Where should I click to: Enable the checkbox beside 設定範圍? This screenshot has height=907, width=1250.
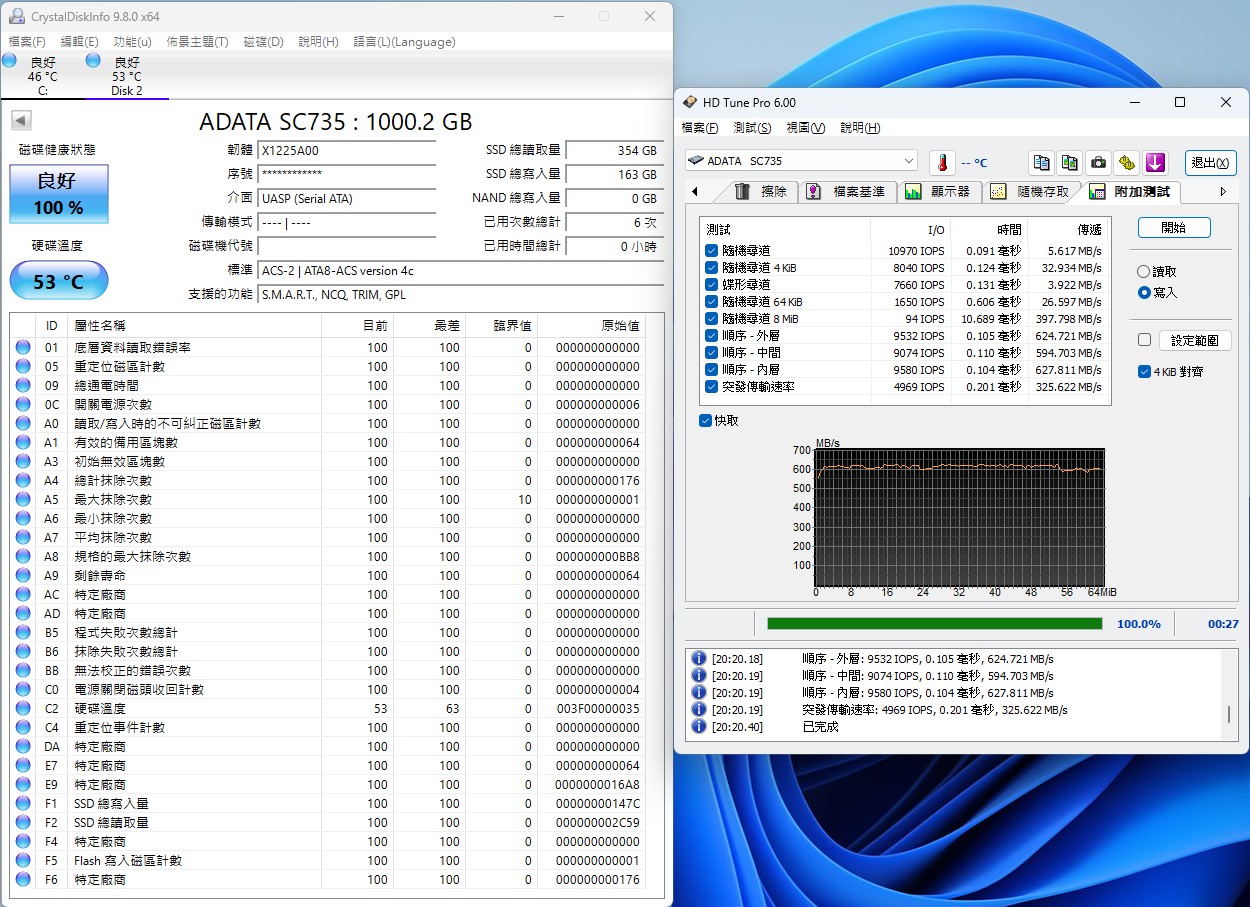click(1144, 340)
